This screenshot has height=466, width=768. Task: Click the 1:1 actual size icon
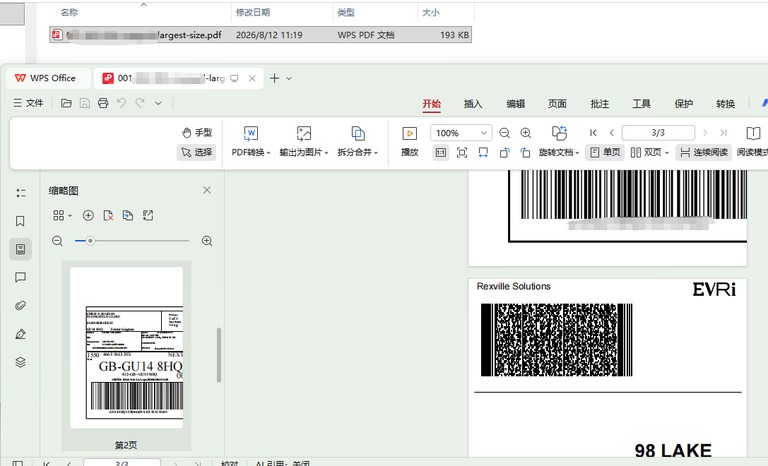[x=440, y=153]
